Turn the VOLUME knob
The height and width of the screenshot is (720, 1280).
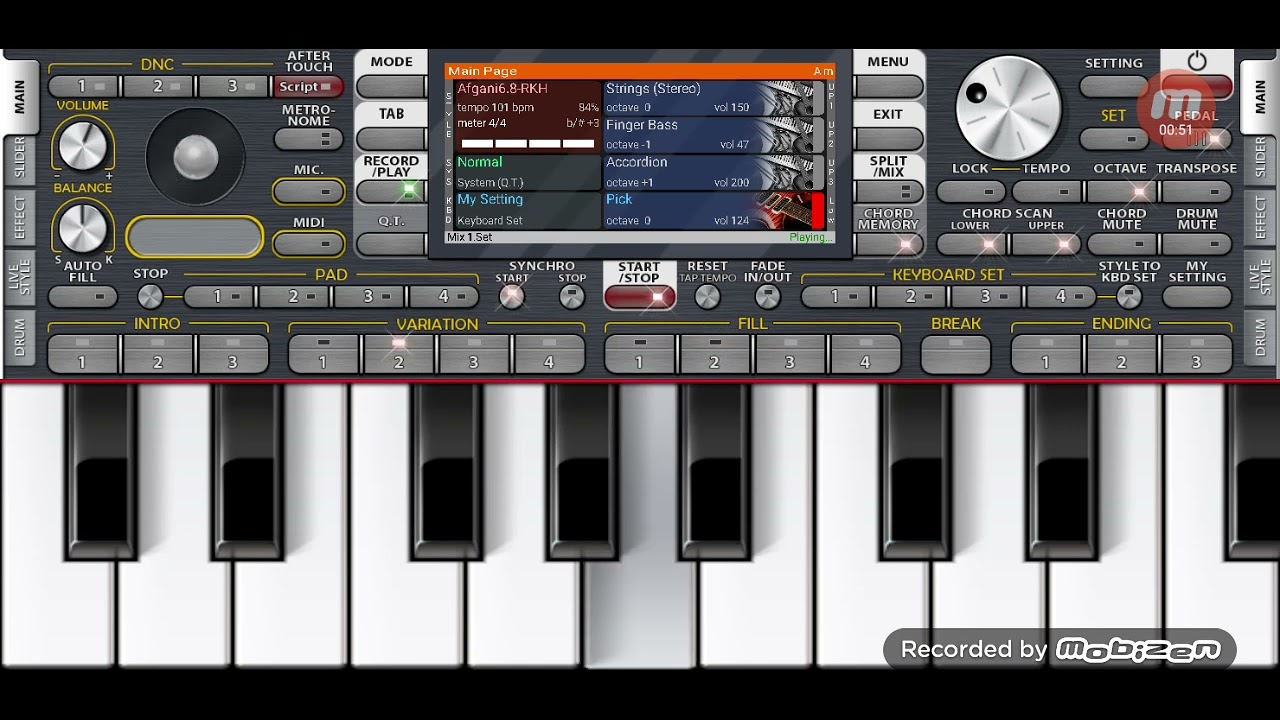coord(82,146)
